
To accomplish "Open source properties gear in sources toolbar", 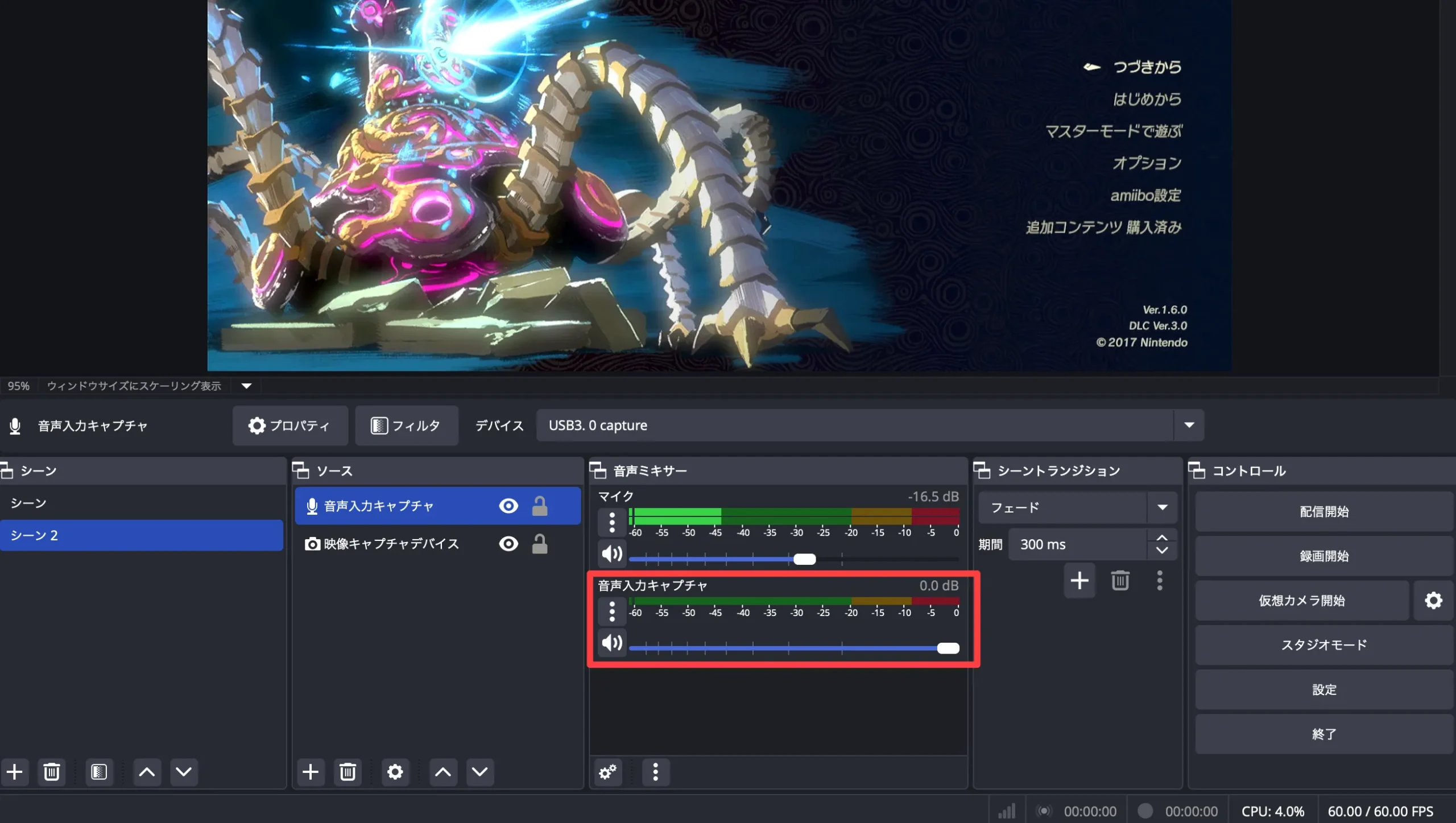I will [x=395, y=772].
